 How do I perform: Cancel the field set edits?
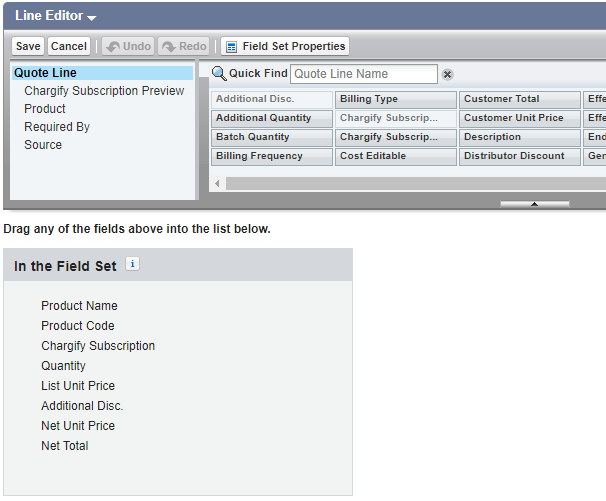pyautogui.click(x=69, y=46)
